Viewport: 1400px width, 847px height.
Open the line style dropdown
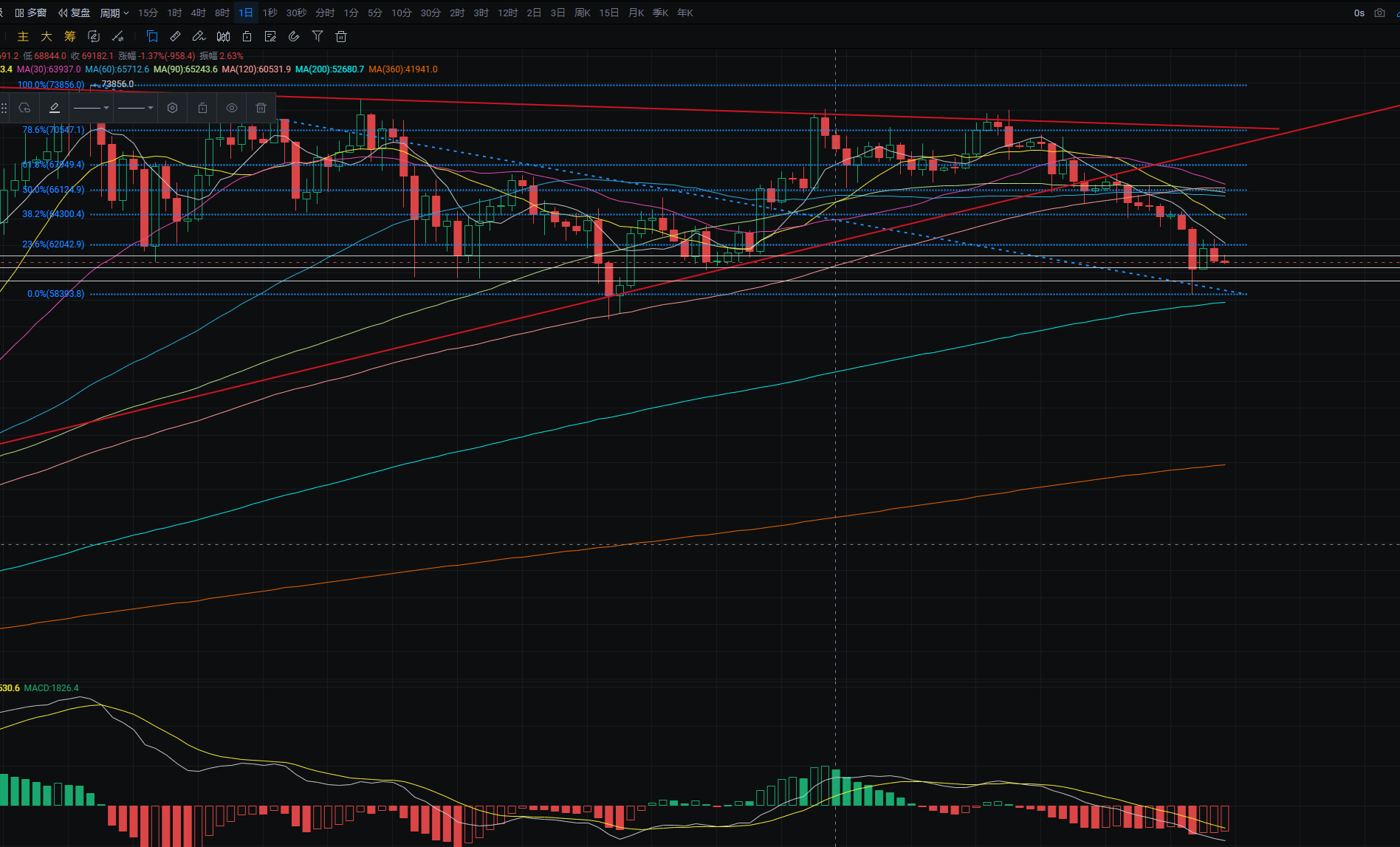92,108
